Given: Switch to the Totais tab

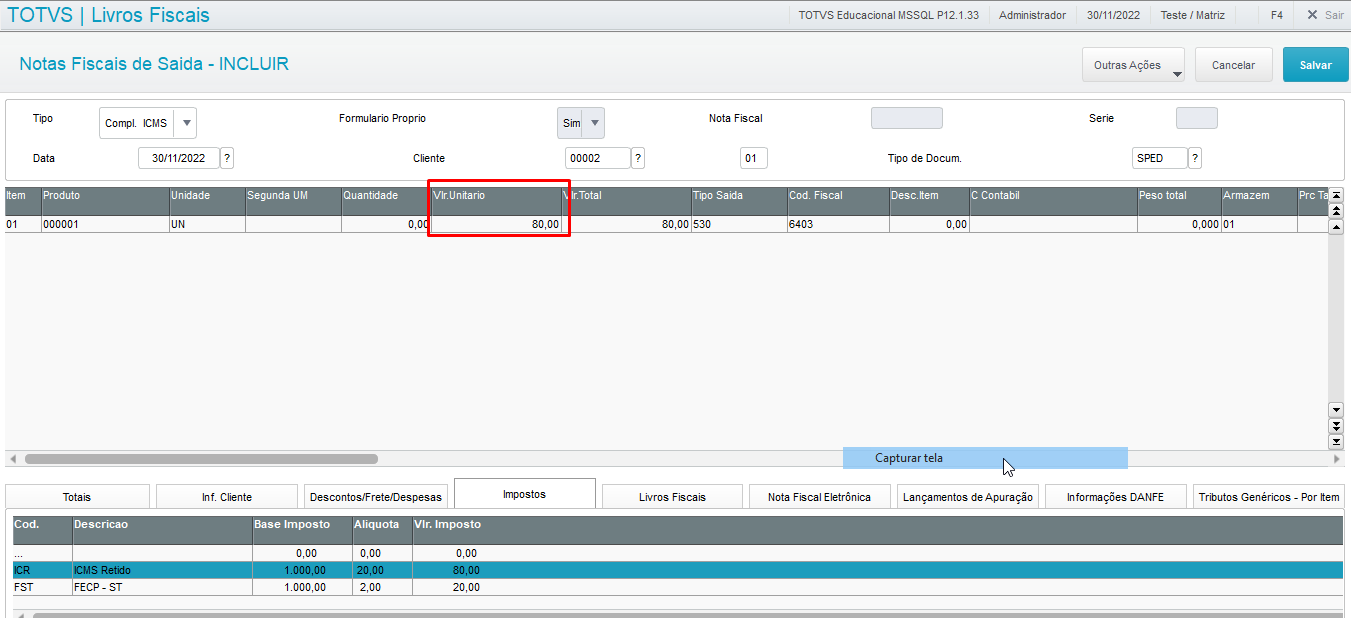Looking at the screenshot, I should coord(77,496).
